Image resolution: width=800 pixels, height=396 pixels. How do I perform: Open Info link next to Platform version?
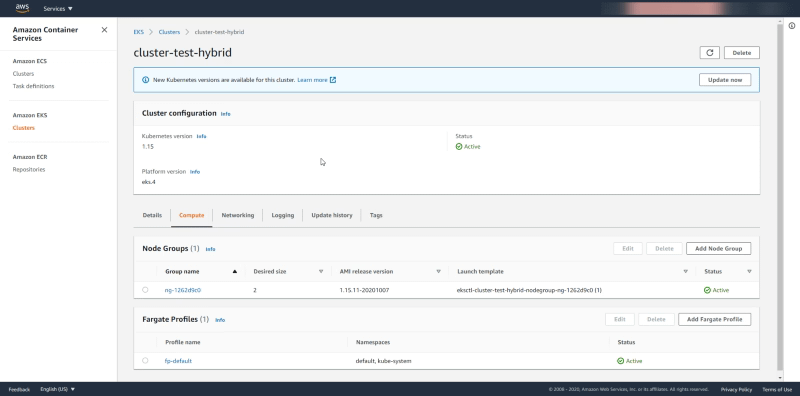(x=195, y=172)
